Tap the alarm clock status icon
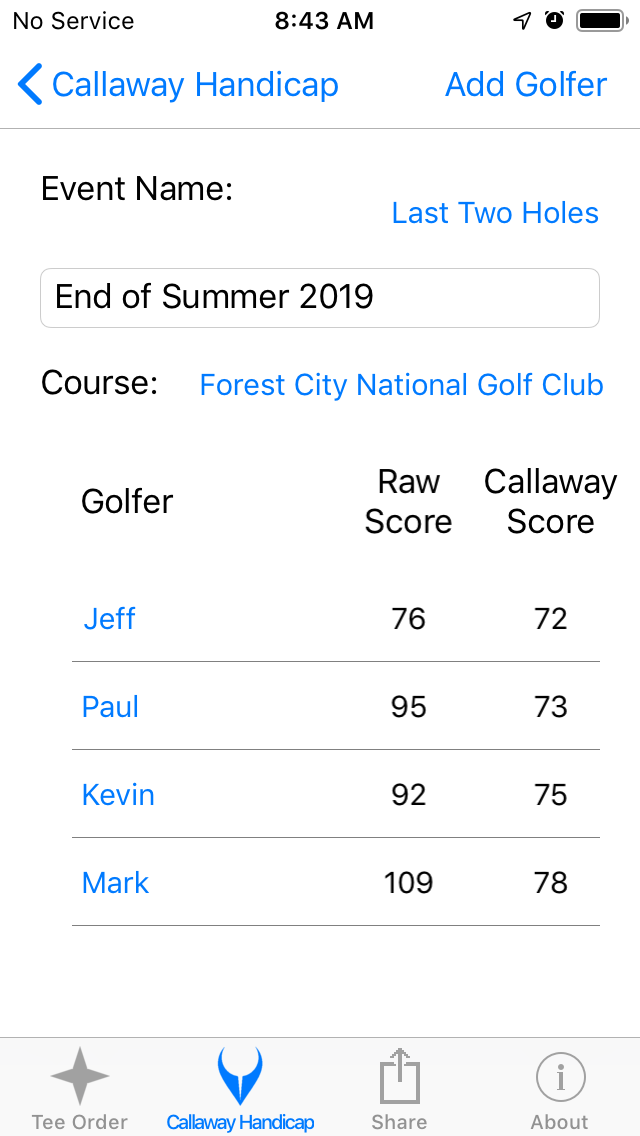640x1136 pixels. click(x=553, y=19)
